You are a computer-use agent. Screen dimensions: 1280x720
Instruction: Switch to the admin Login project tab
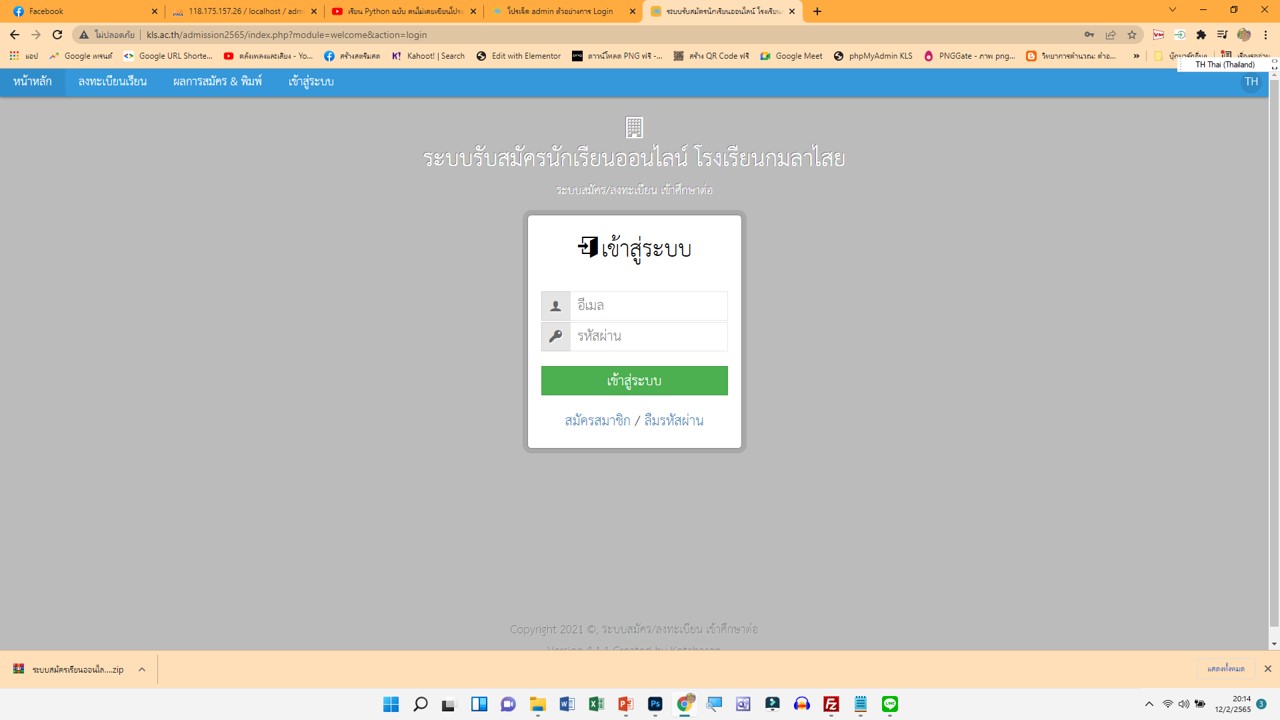tap(563, 11)
